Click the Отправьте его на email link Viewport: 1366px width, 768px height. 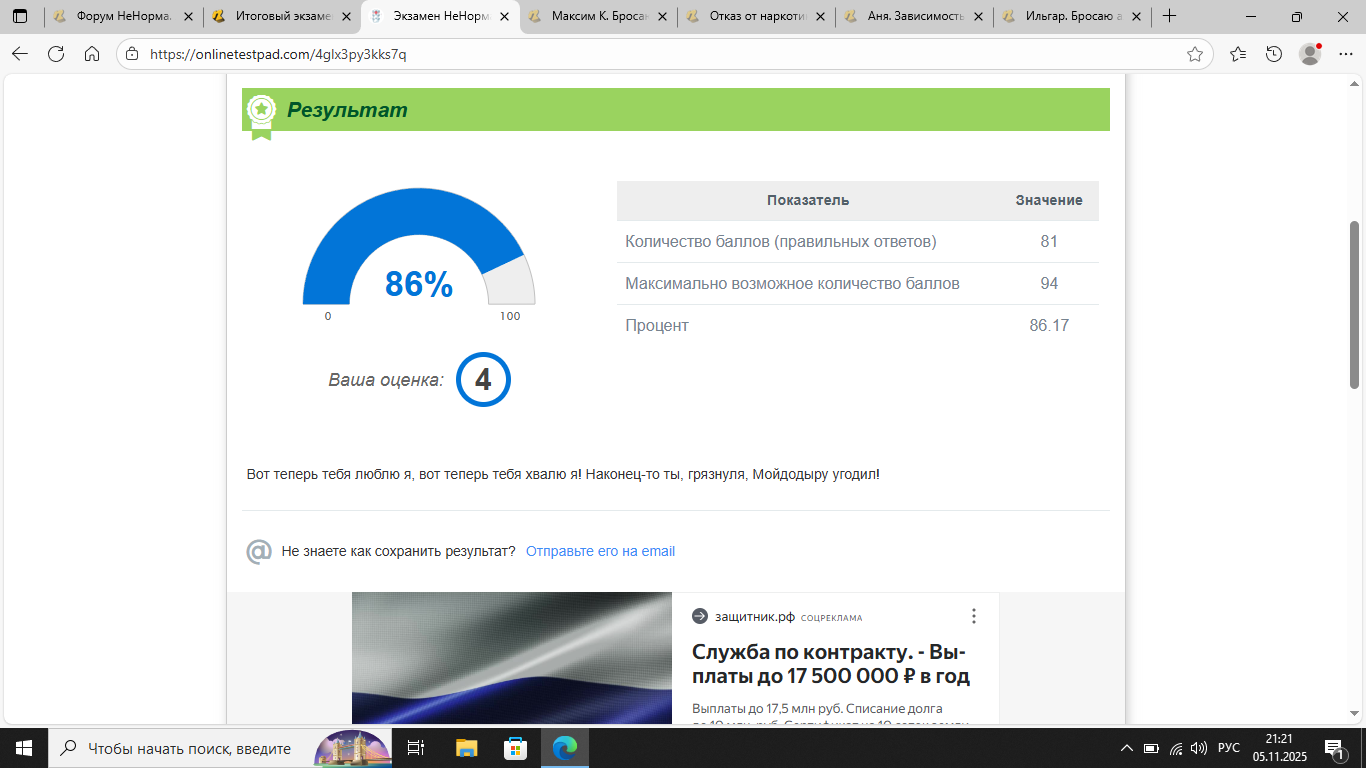600,551
